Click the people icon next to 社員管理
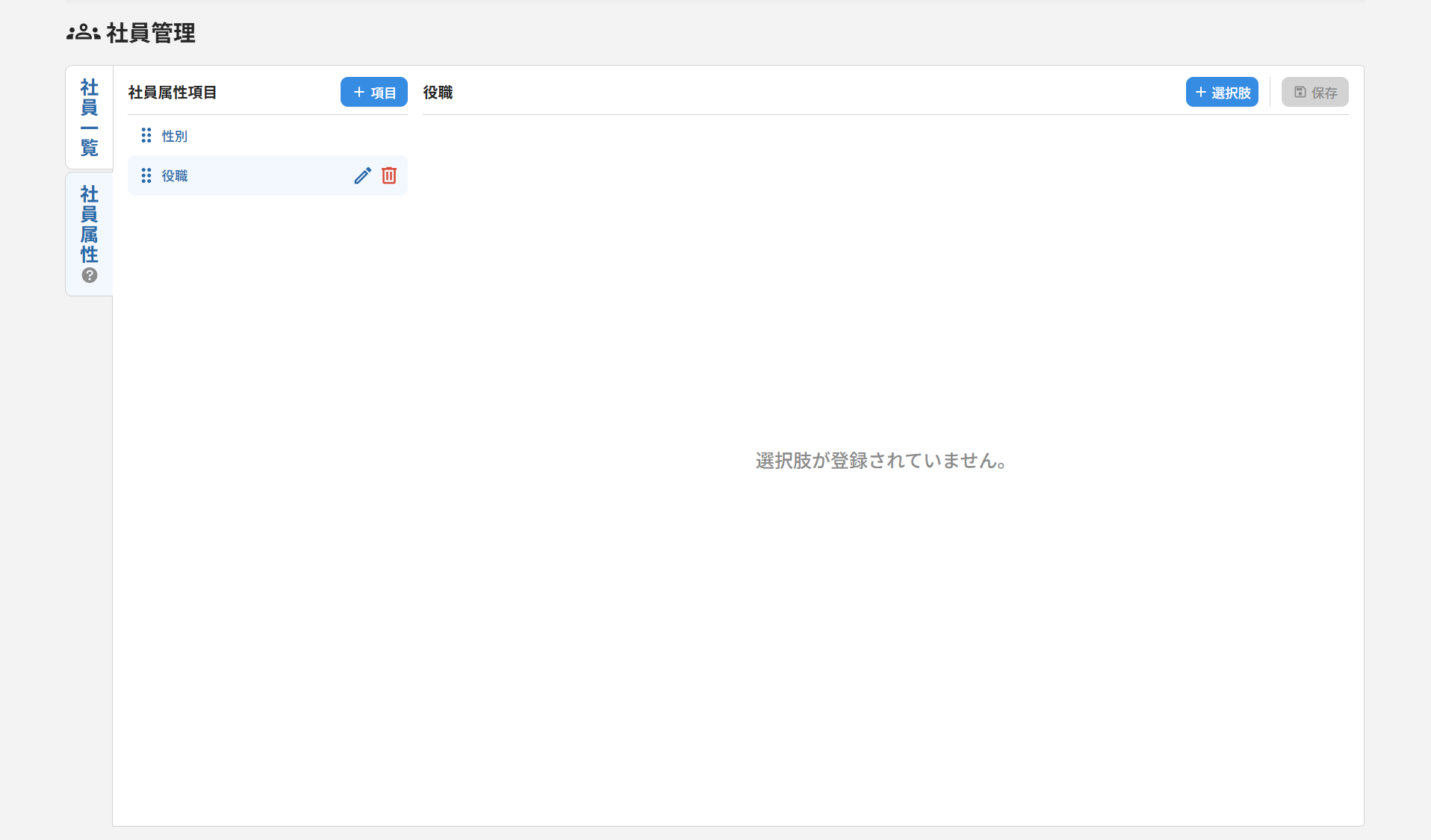The image size is (1431, 840). [x=82, y=32]
